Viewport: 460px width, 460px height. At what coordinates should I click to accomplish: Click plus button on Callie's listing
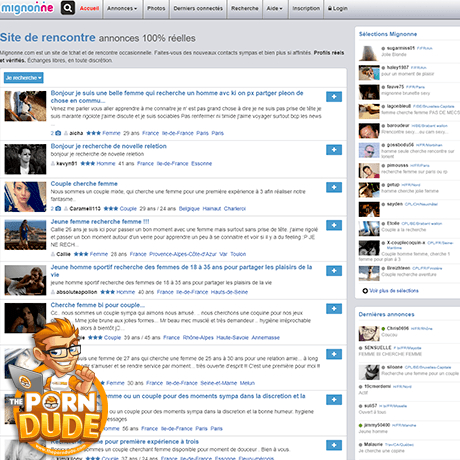click(x=334, y=225)
